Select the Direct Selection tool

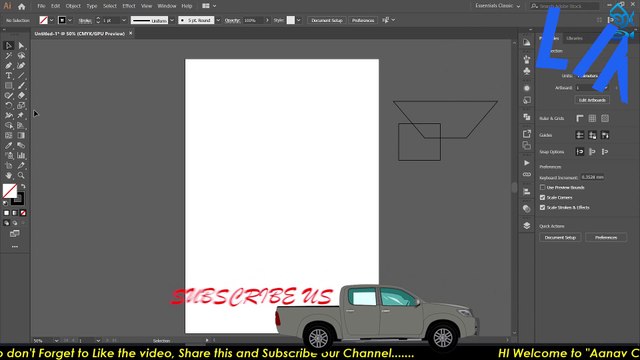pos(21,46)
